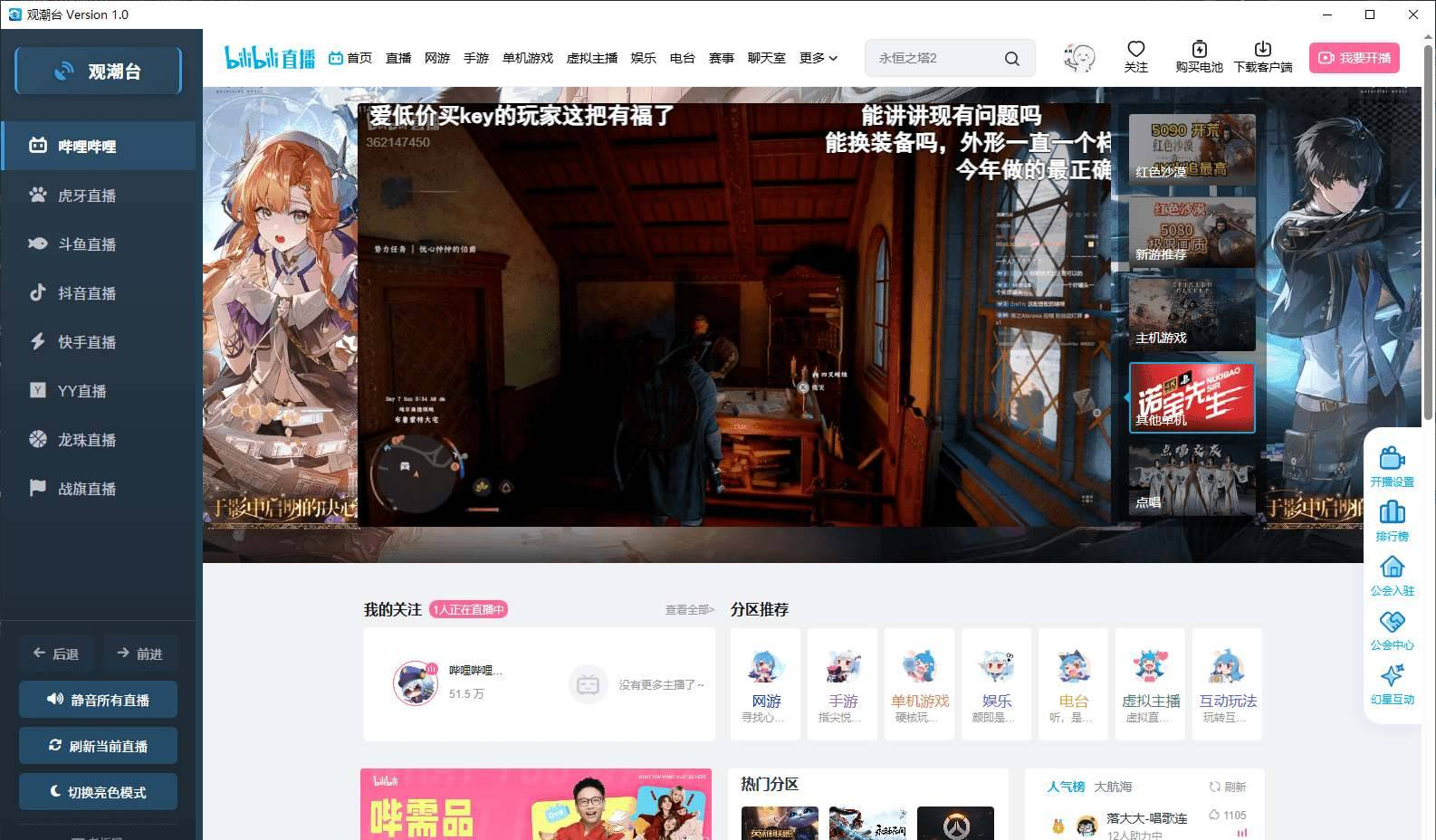Open 虎牙直播 from the sidebar

[99, 195]
